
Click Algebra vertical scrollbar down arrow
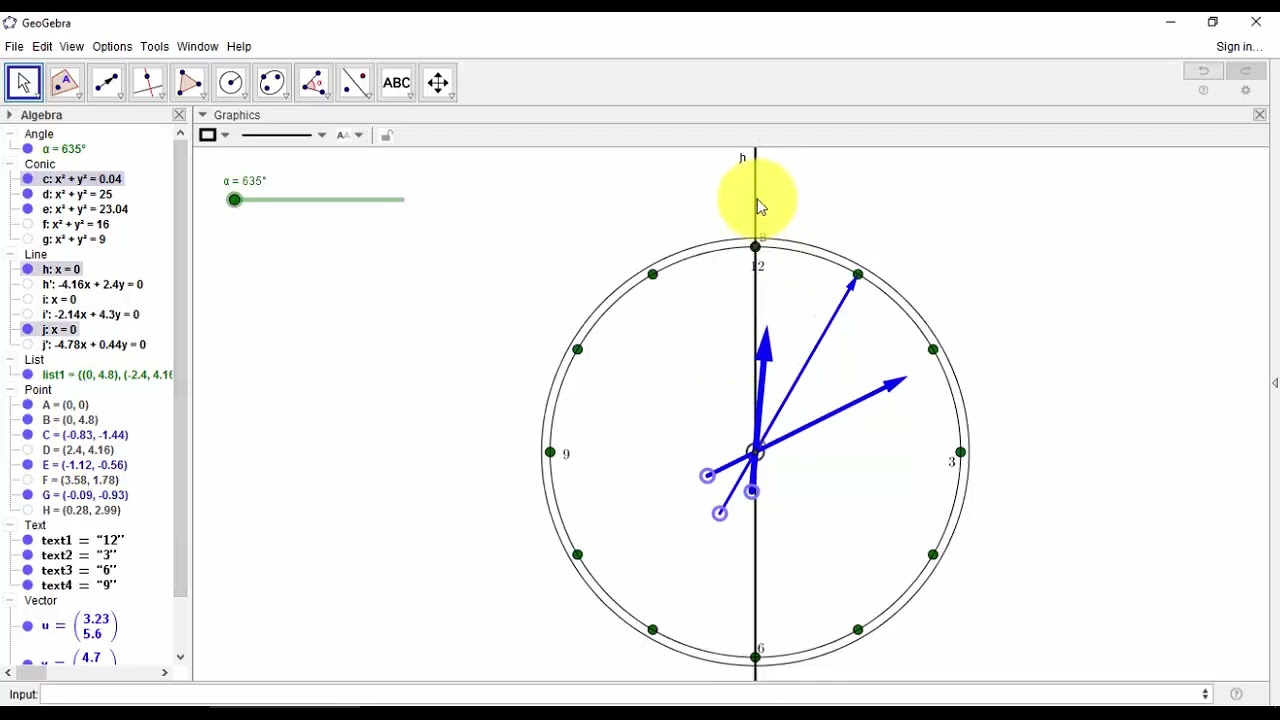[x=180, y=657]
